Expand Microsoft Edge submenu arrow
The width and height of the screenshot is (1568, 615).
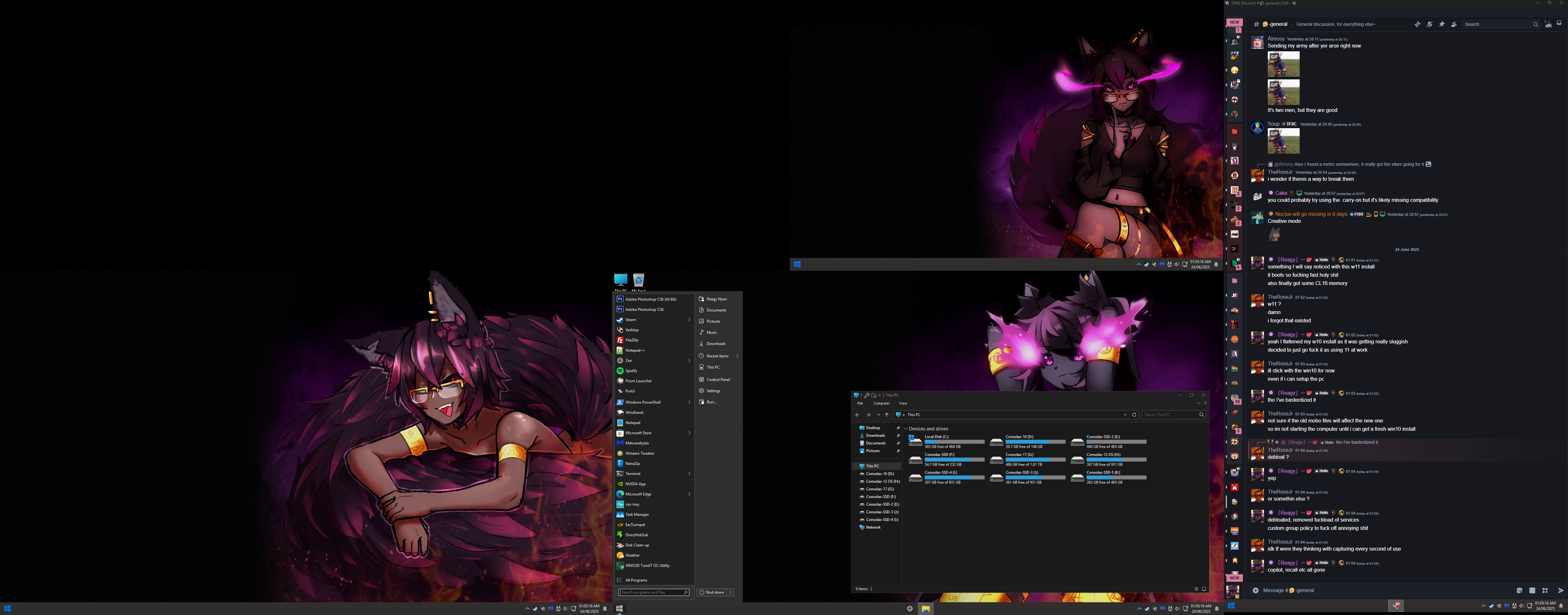pos(690,494)
